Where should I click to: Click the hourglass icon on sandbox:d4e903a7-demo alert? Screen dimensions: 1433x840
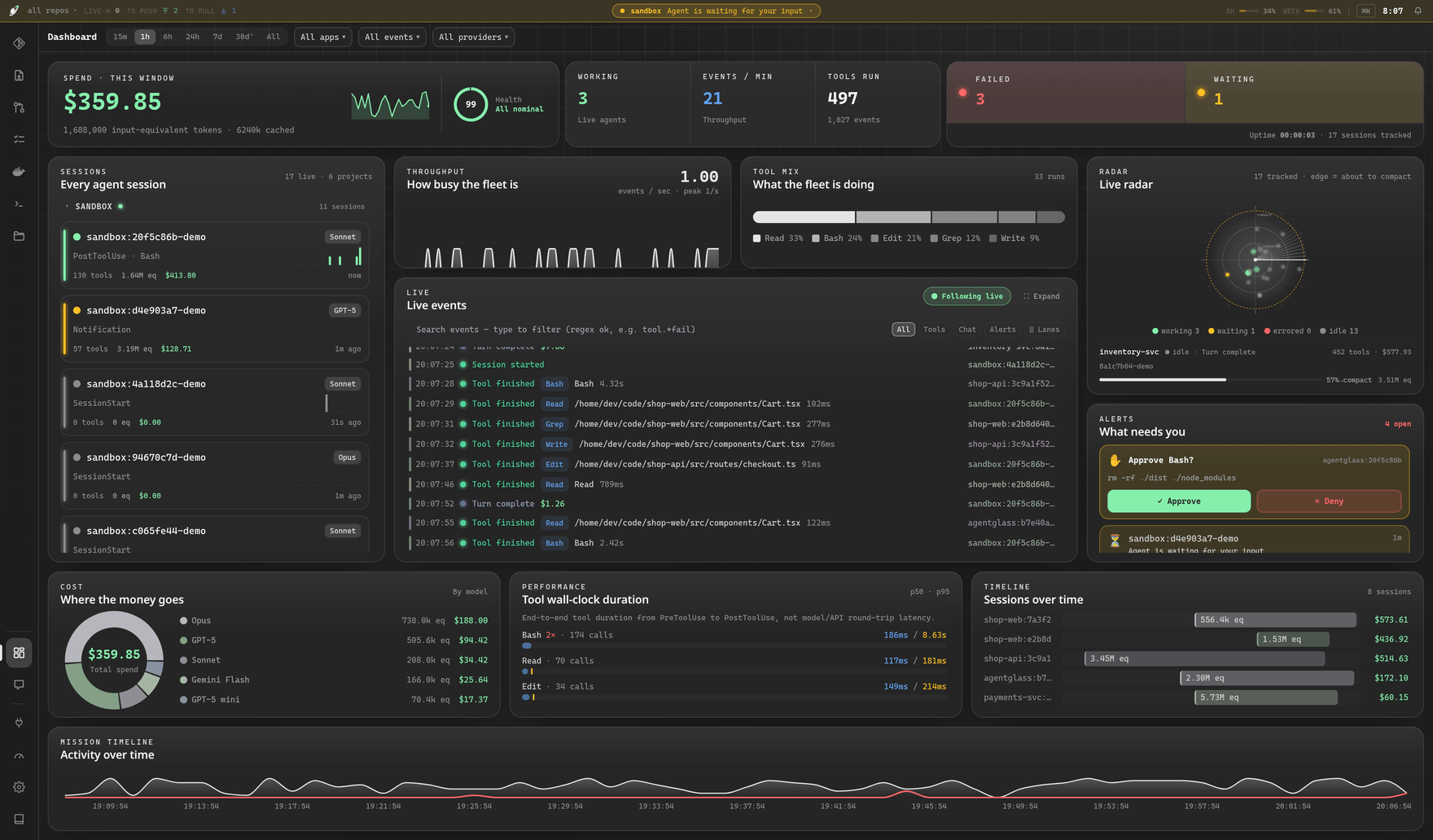coord(1115,540)
